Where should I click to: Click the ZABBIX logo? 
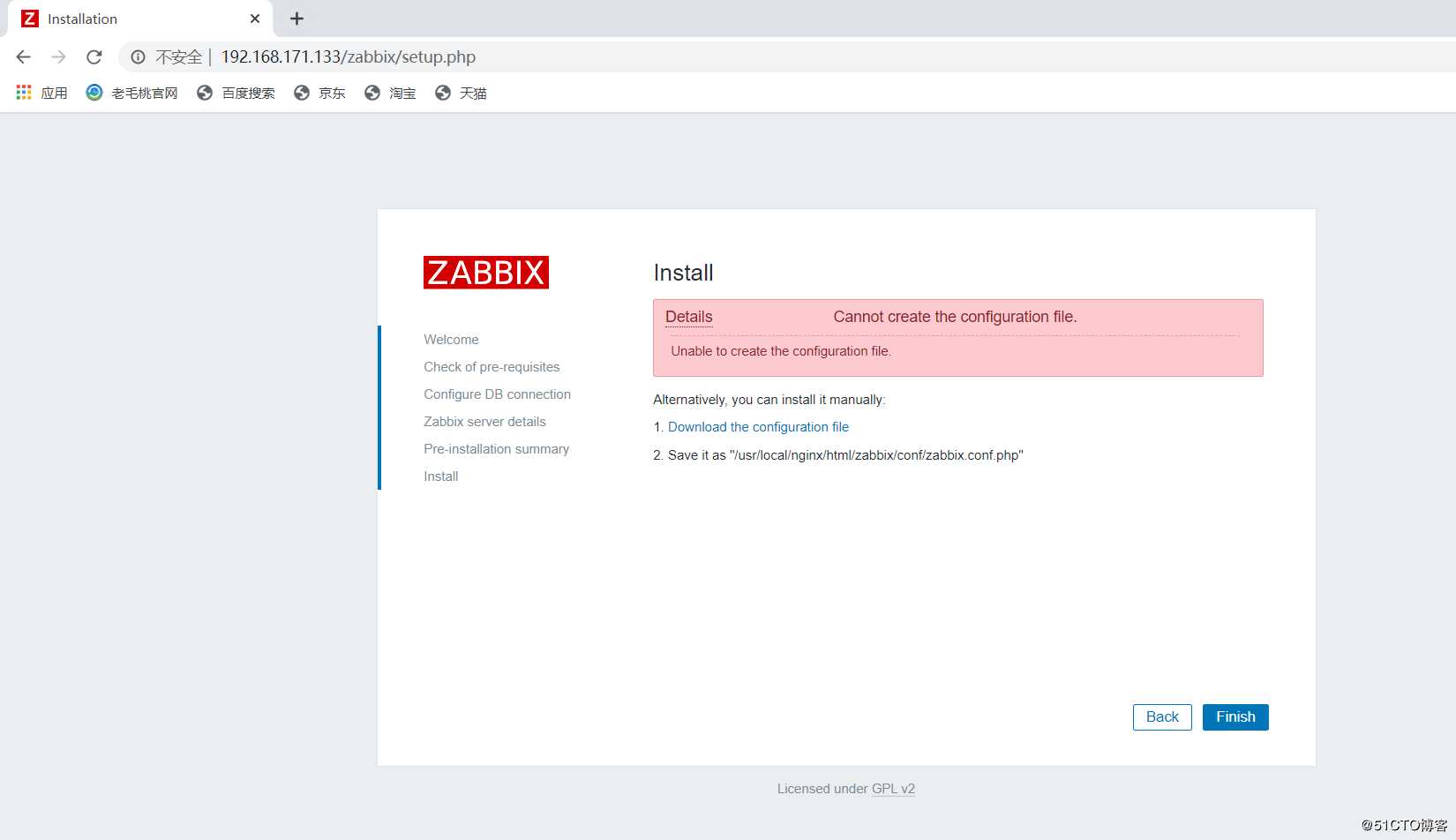click(x=486, y=273)
